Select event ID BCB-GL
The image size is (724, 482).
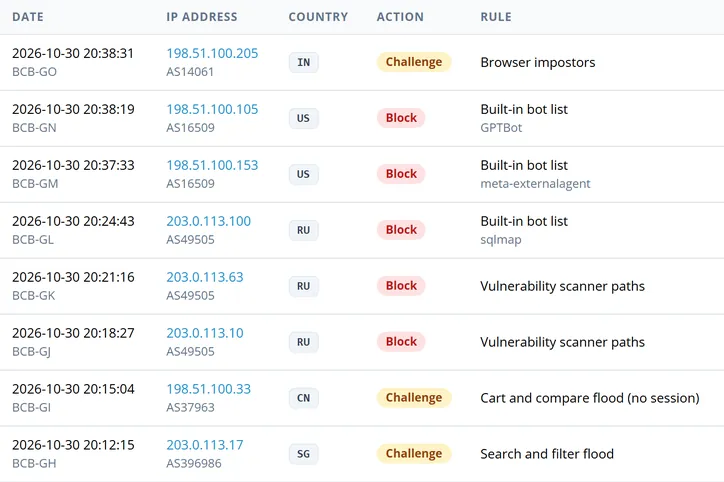click(33, 240)
